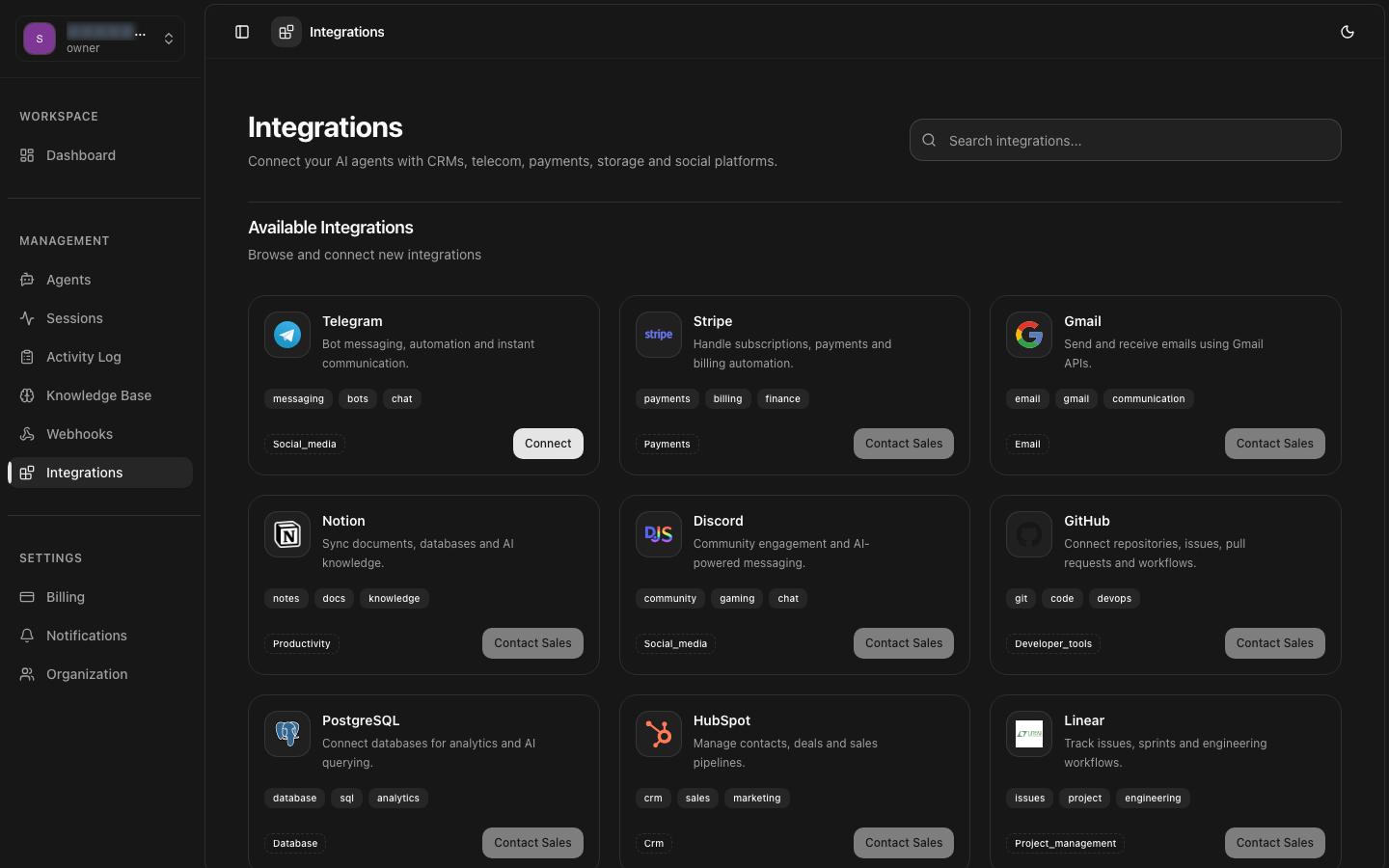This screenshot has width=1389, height=868.
Task: Click the 'finance' tag on Stripe
Action: tap(782, 399)
